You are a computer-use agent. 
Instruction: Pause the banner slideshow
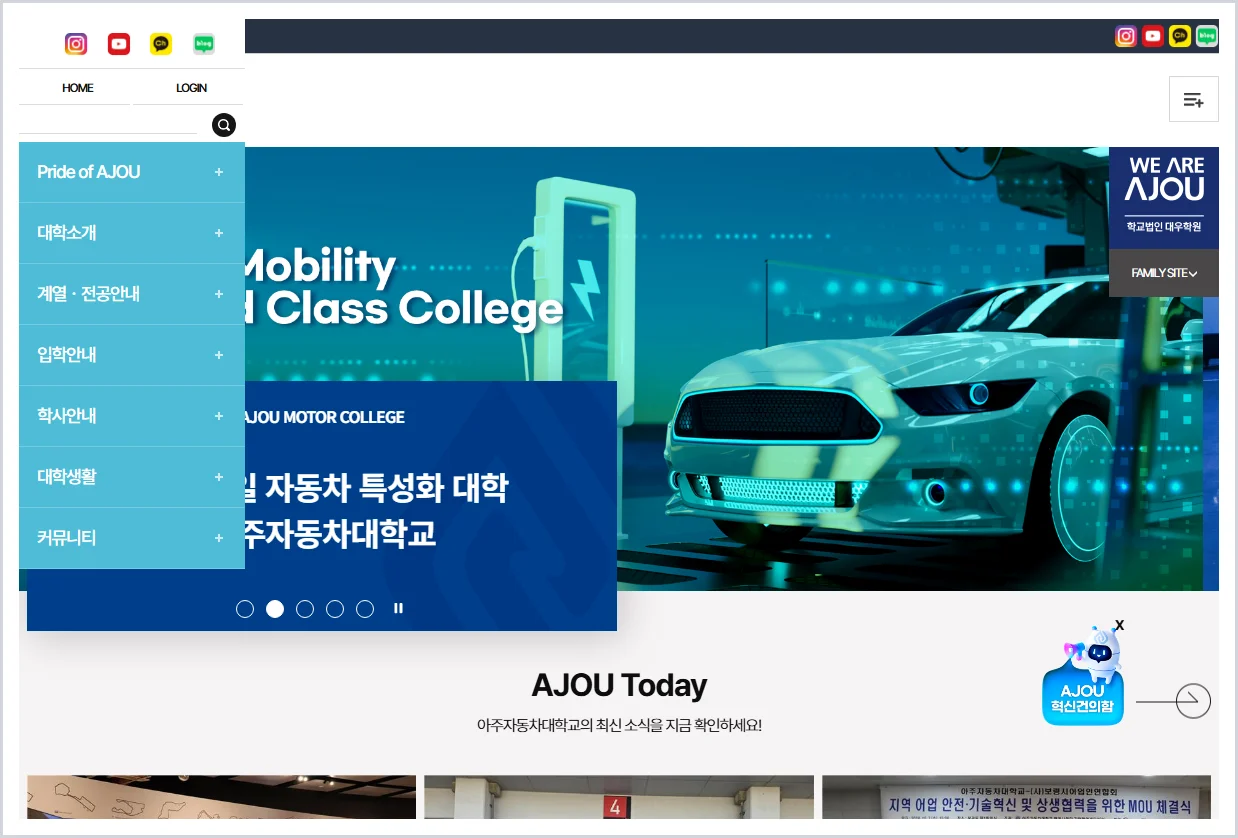coord(398,608)
